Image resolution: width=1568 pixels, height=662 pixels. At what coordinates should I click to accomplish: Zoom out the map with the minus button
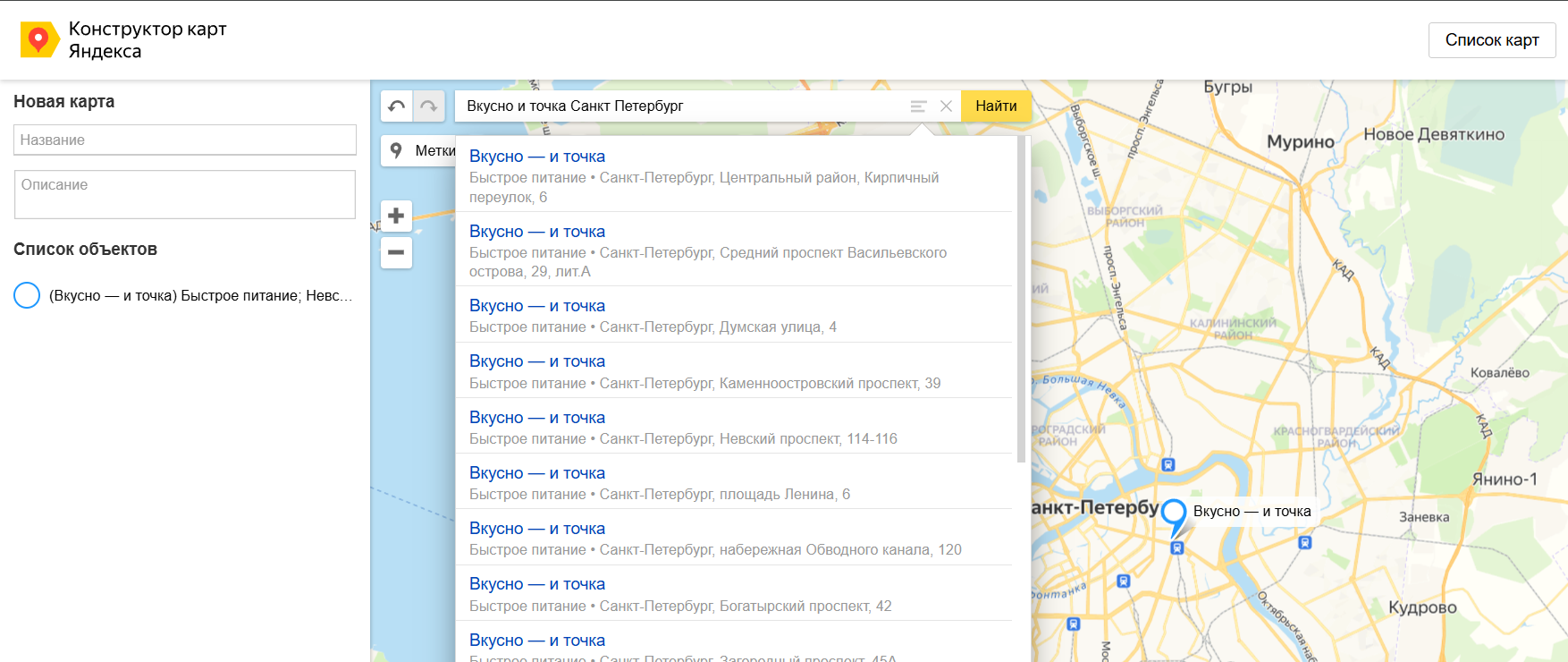point(396,252)
